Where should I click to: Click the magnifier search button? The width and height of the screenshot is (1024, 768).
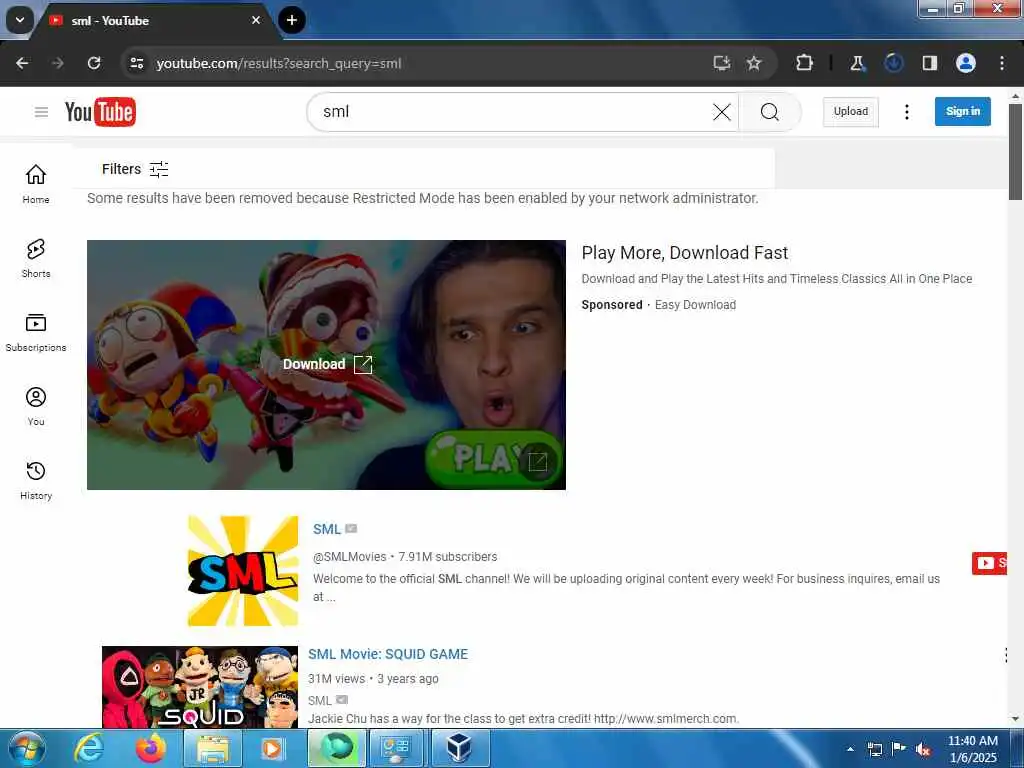point(769,112)
